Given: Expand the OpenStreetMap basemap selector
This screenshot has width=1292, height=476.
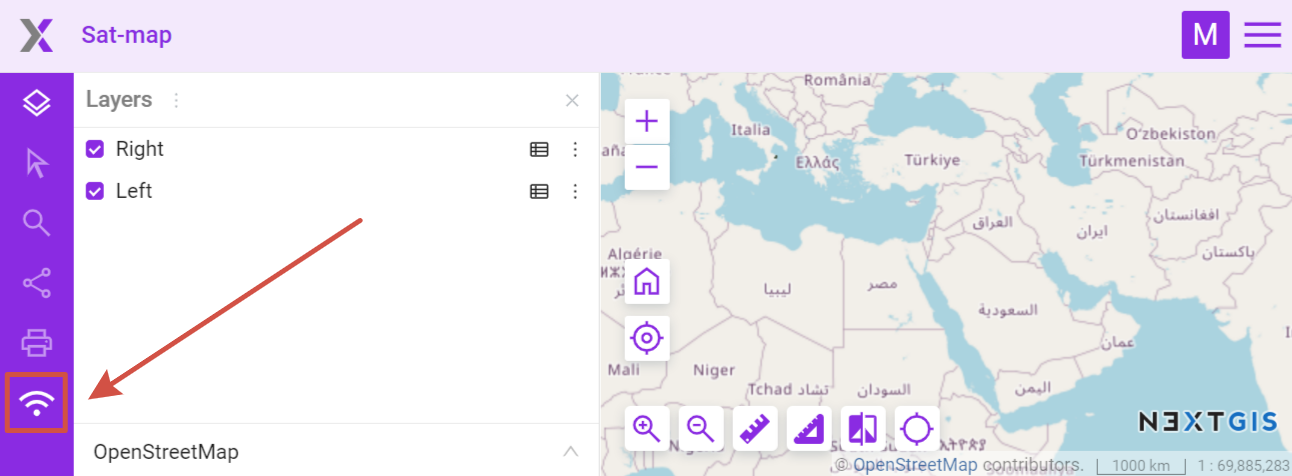Looking at the screenshot, I should 571,451.
